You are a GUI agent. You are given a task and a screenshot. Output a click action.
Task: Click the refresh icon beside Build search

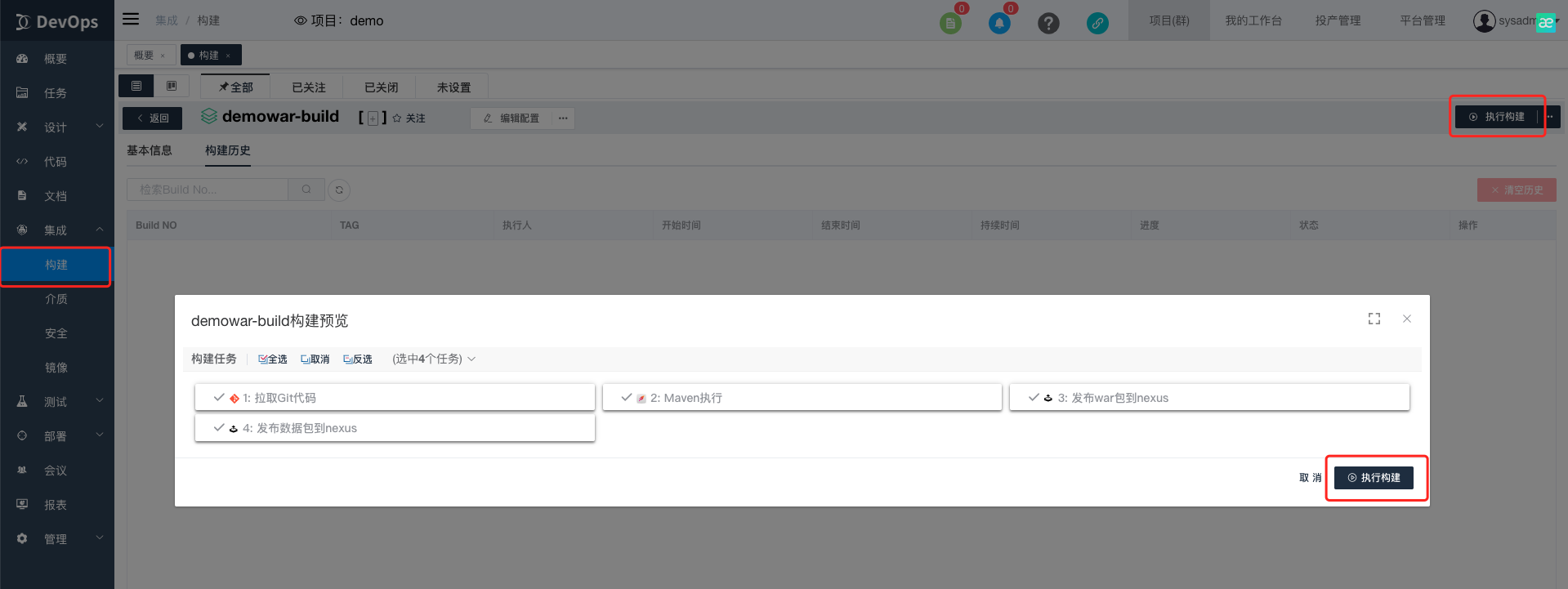coord(339,190)
